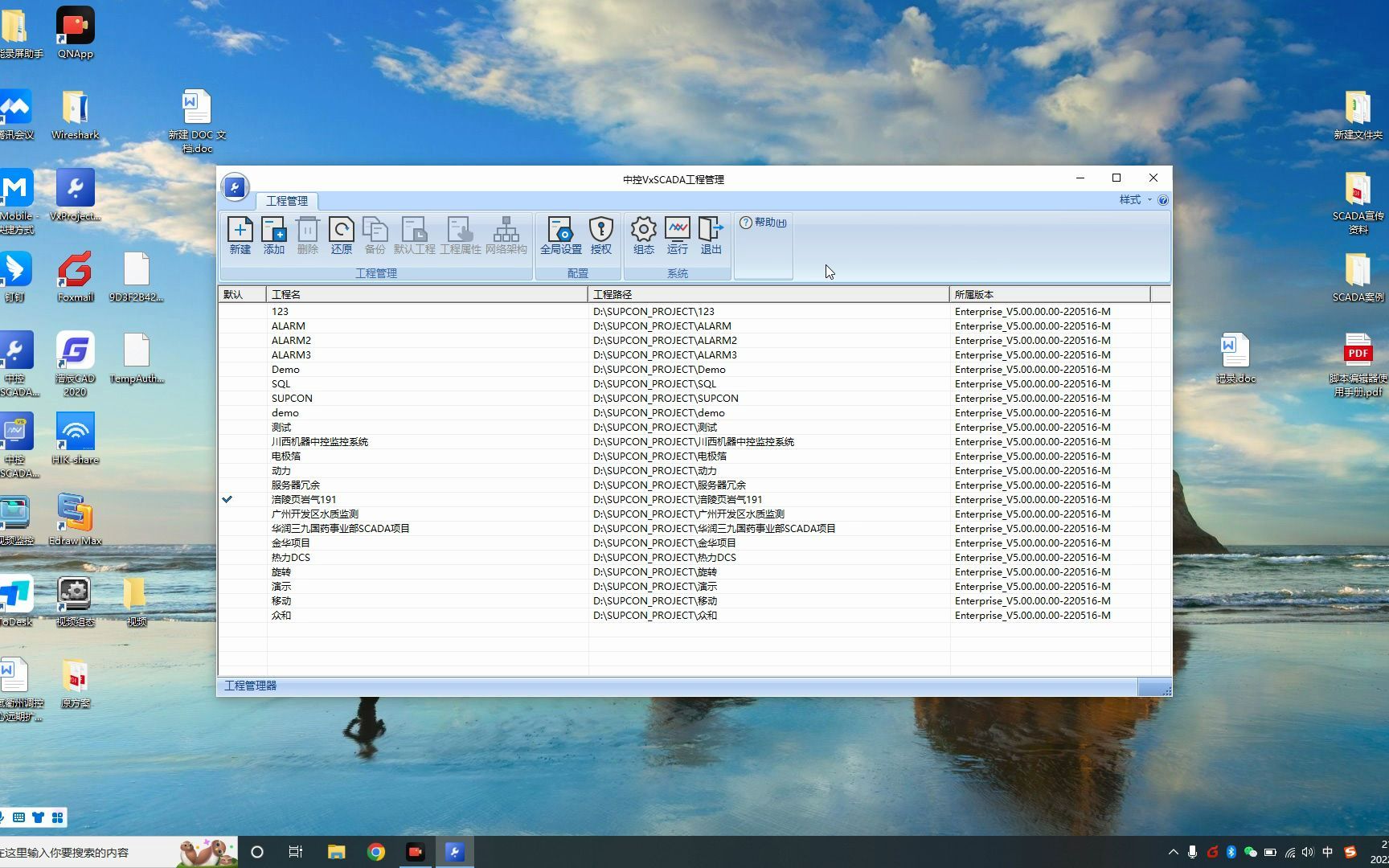Open File Explorer from the taskbar
This screenshot has width=1389, height=868.
336,852
